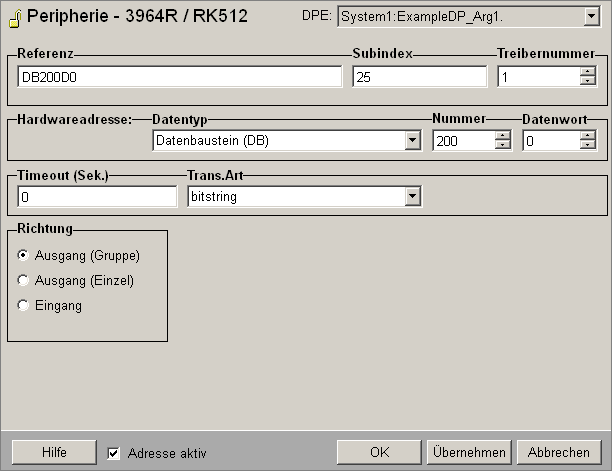
Task: Select the Ausgang (Einzel) radio button
Action: pos(23,280)
